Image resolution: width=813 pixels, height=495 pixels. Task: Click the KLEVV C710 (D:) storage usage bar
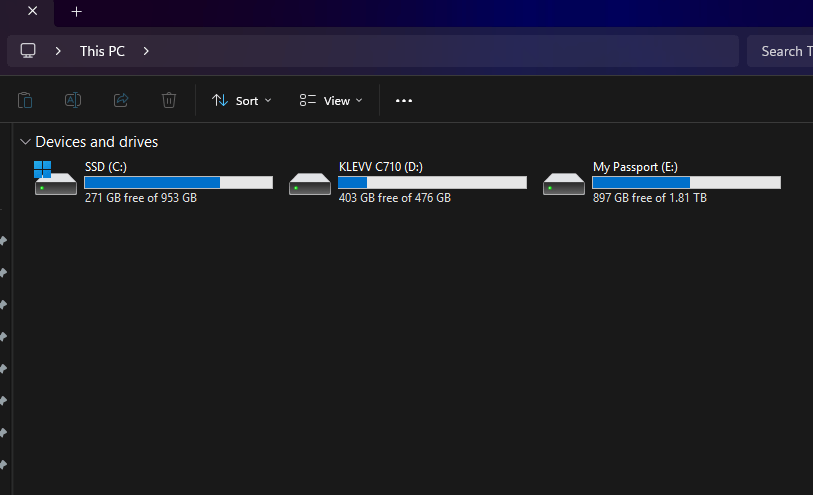tap(432, 182)
